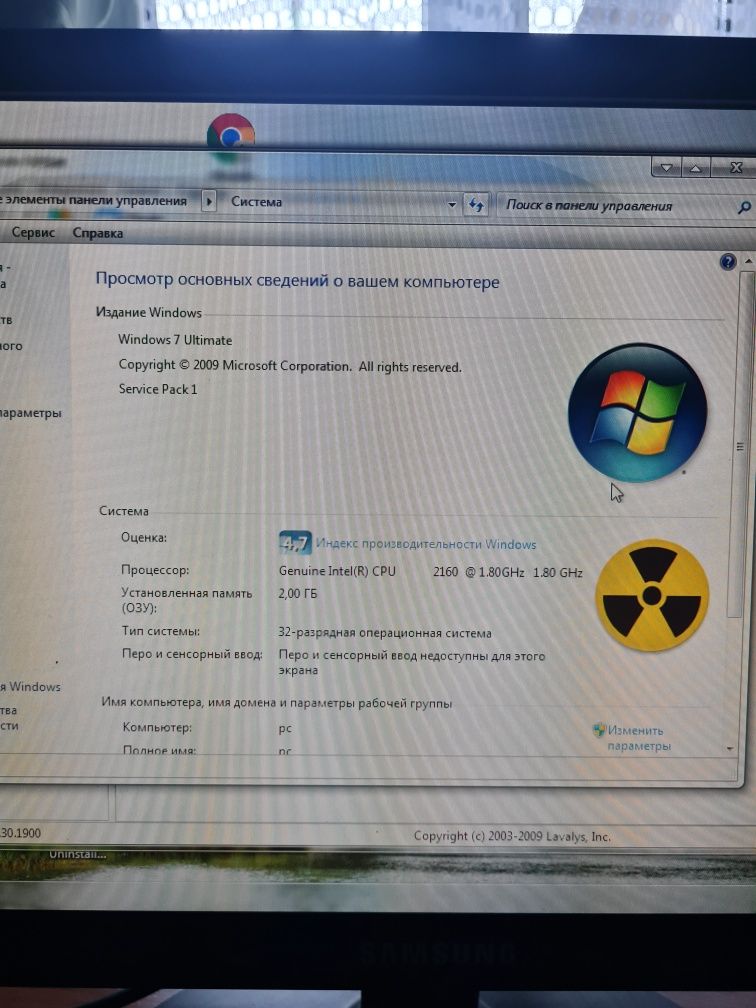Click the window's minimize button
The width and height of the screenshot is (756, 1008).
coord(667,168)
